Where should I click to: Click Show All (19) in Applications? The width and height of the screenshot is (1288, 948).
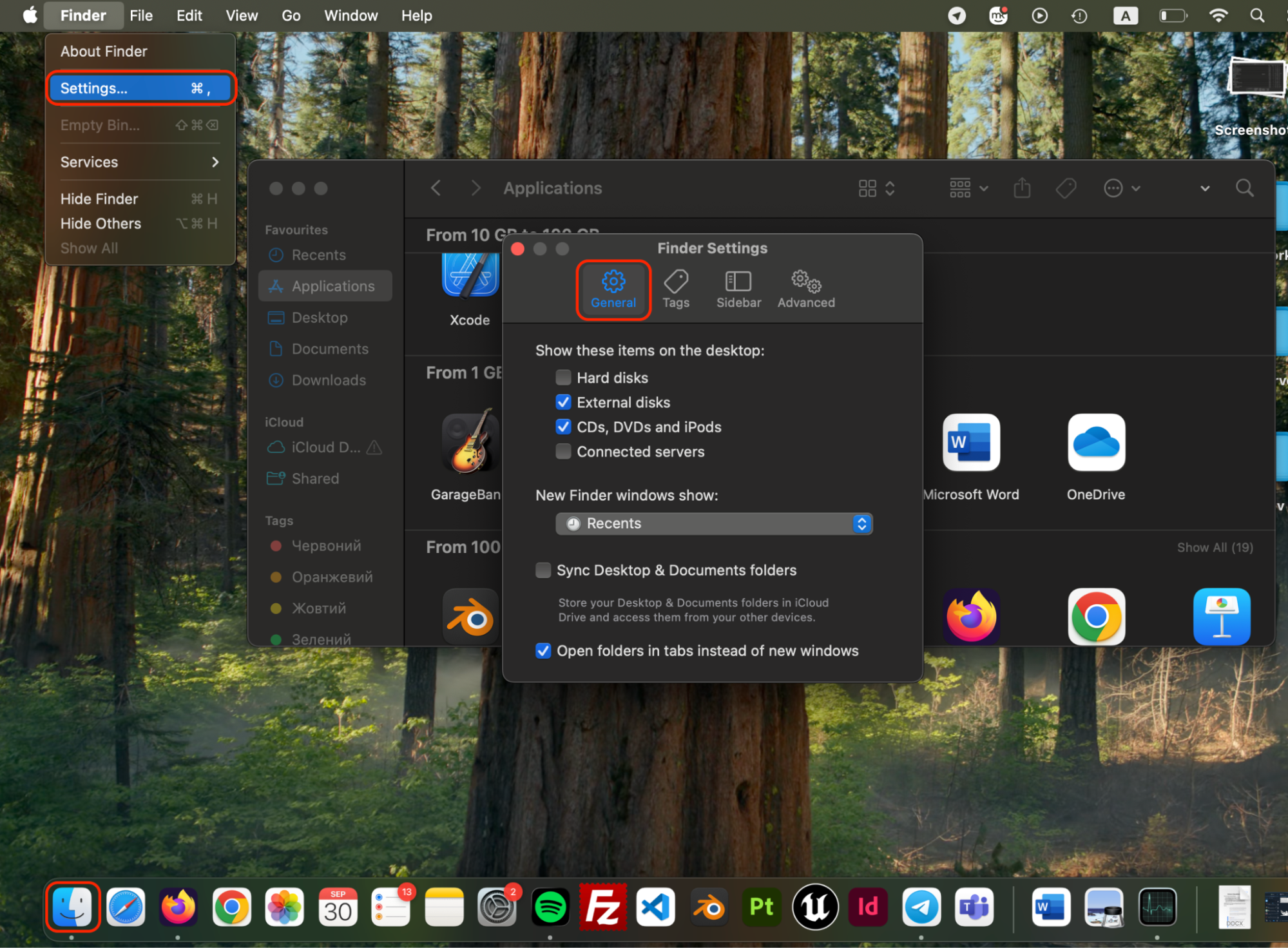coord(1215,547)
